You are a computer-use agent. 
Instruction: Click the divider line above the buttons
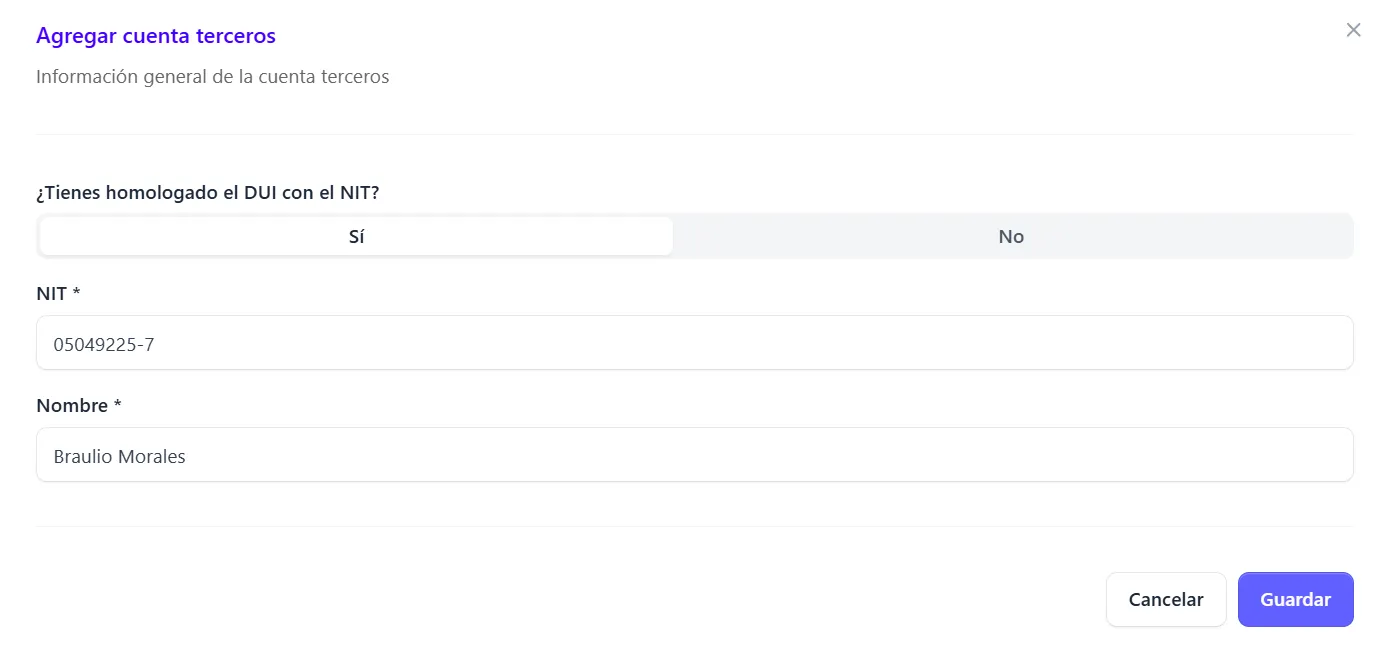pos(694,526)
